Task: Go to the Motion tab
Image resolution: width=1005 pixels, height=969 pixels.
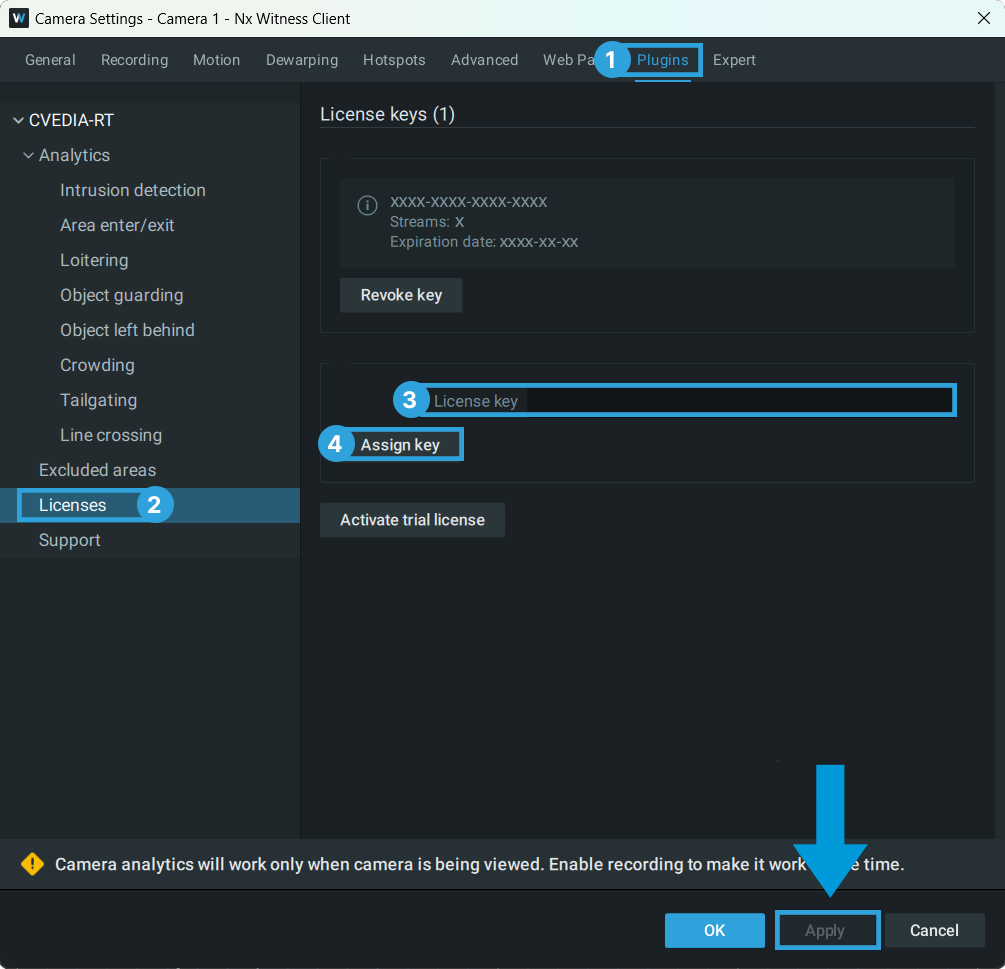Action: pos(217,60)
